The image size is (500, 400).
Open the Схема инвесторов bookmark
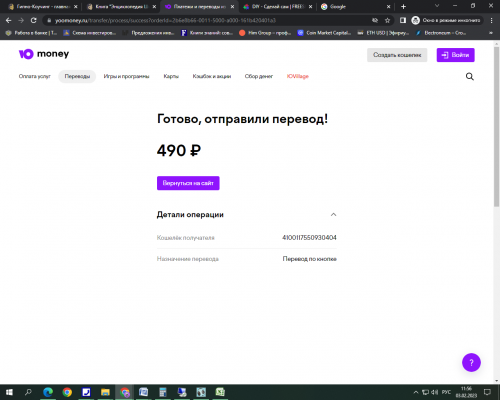point(90,33)
